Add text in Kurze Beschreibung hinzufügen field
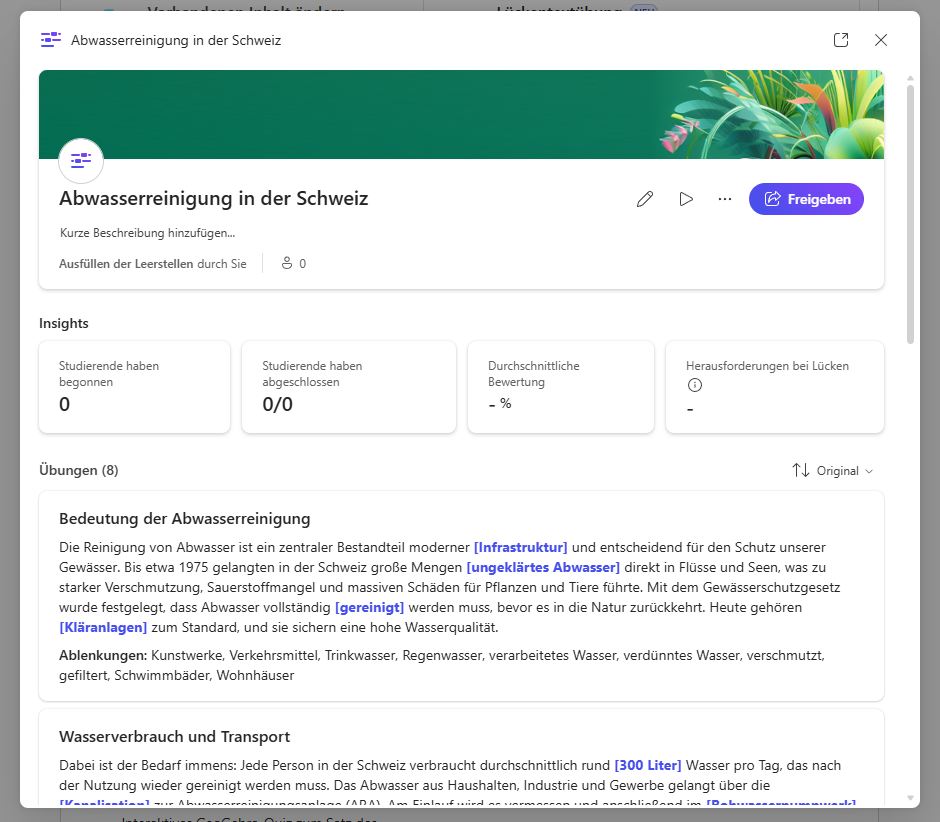Image resolution: width=940 pixels, height=822 pixels. point(148,233)
